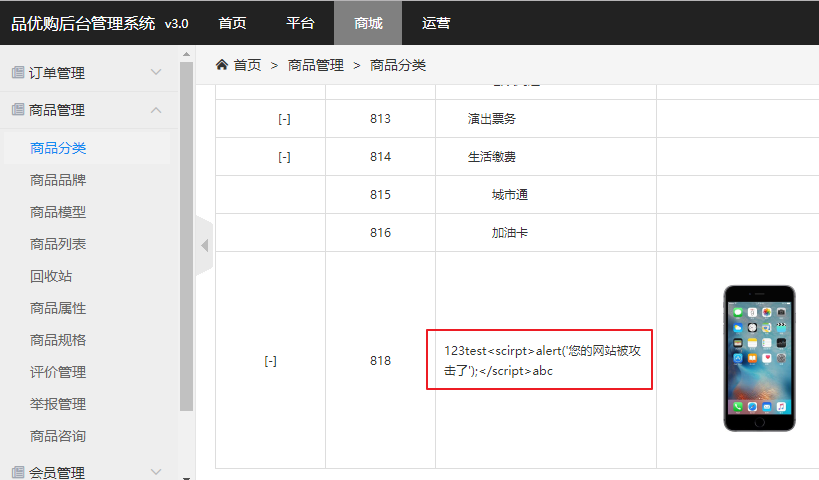Screen dimensions: 819x480
Task: Click the 商品管理 breadcrumb link
Action: [x=315, y=65]
